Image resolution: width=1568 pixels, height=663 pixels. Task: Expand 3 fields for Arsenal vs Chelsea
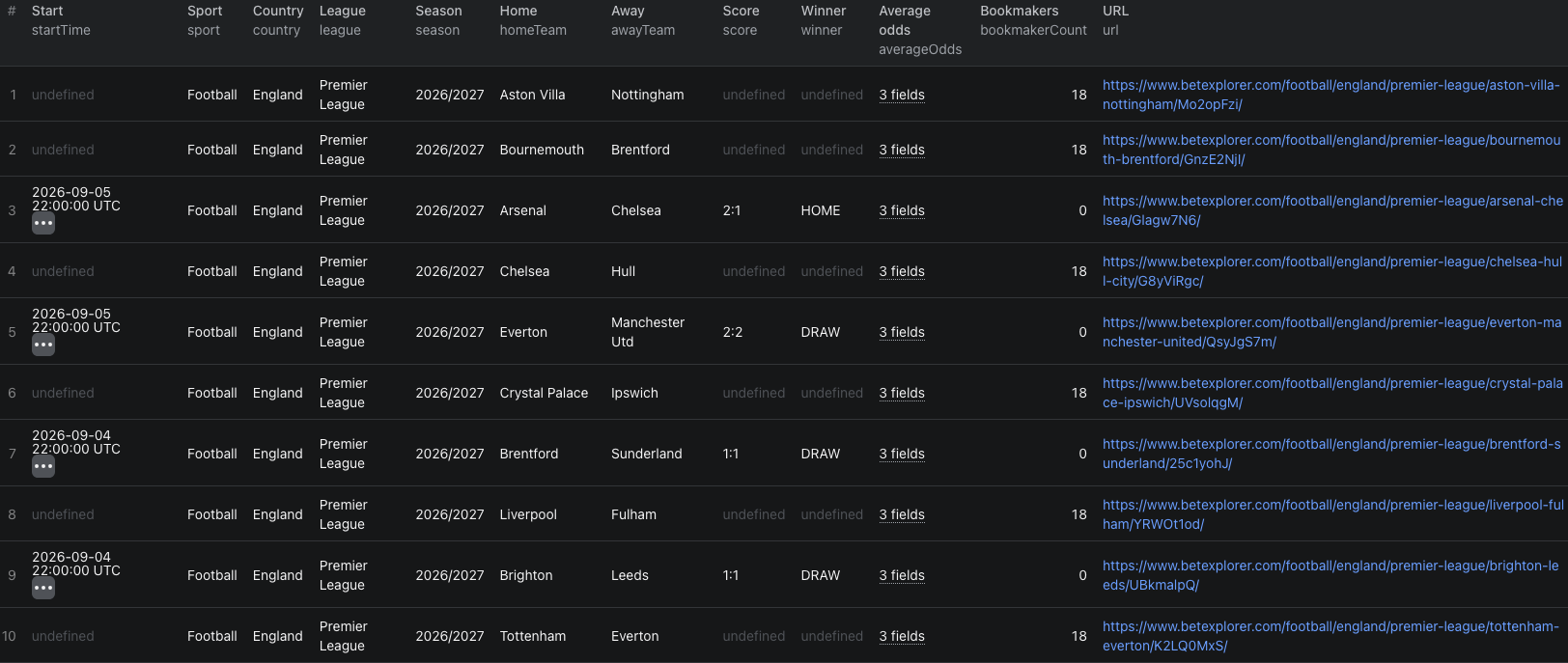click(902, 210)
